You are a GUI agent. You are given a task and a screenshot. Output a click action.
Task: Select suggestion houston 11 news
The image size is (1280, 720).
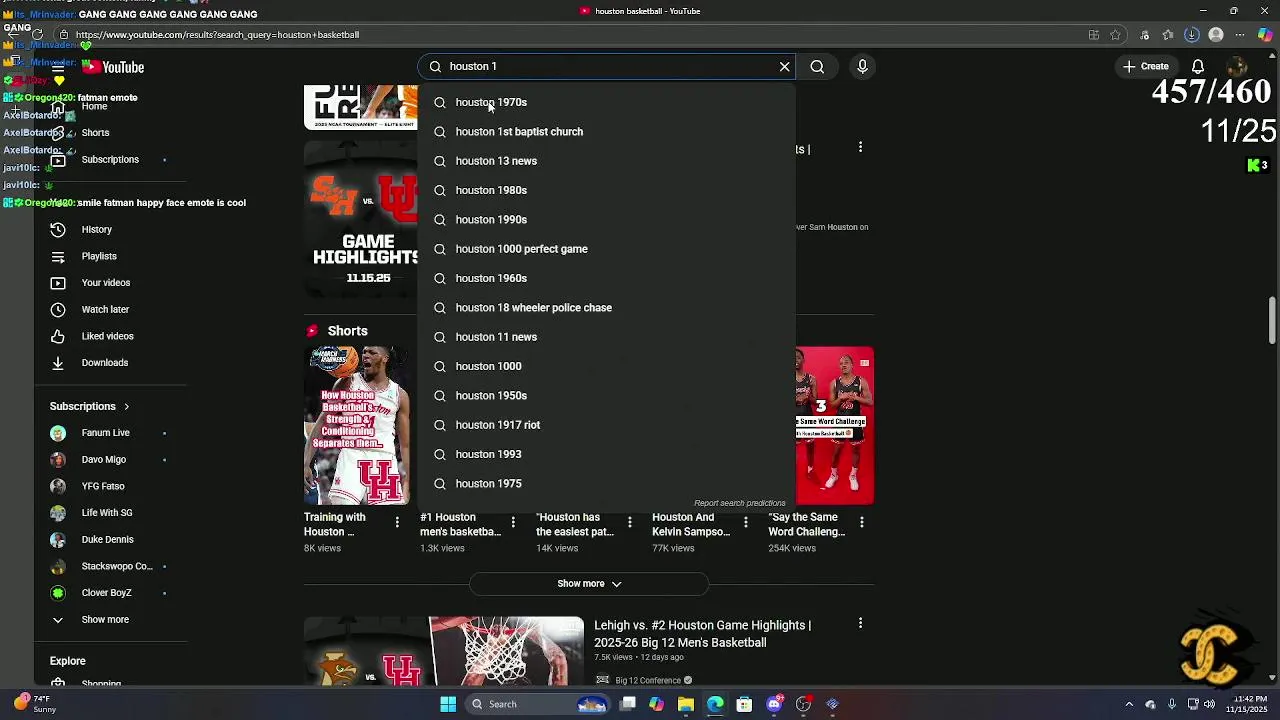[x=606, y=337]
